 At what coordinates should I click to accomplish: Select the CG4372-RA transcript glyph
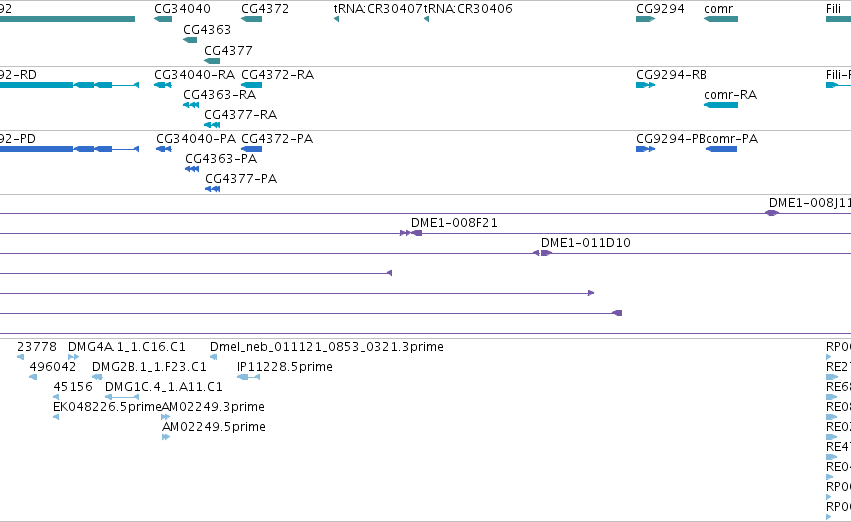[x=251, y=85]
